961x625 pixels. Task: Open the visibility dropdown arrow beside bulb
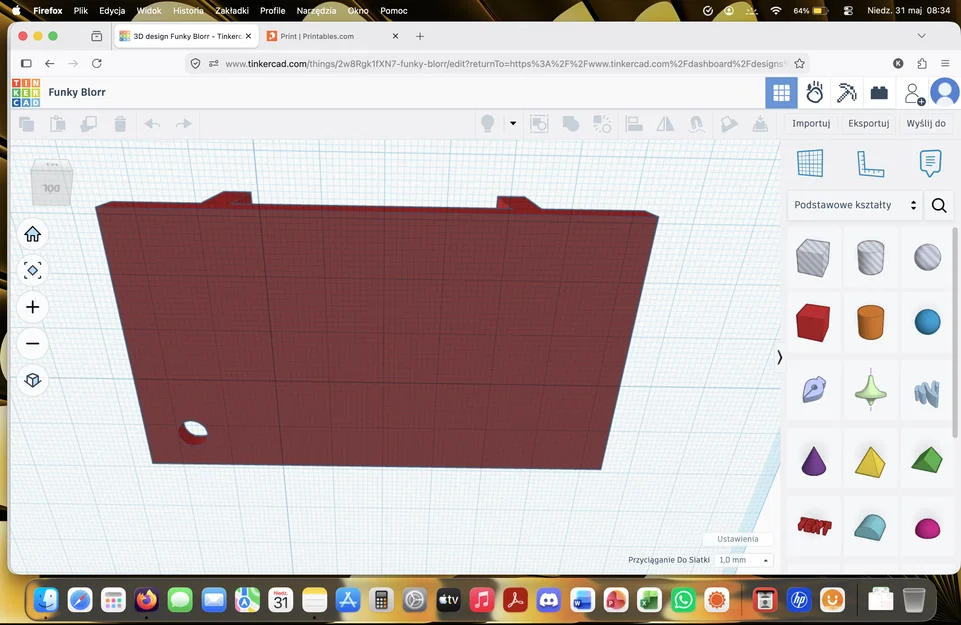(513, 124)
